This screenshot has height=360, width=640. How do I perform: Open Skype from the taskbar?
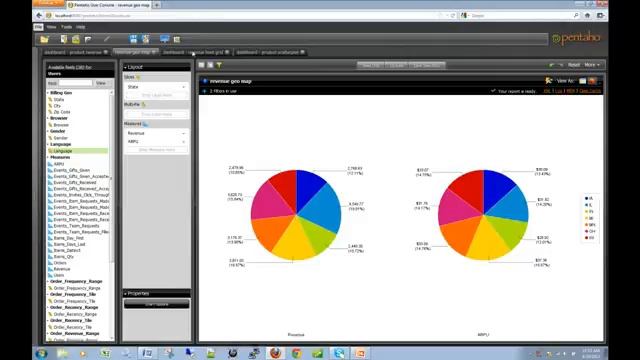tap(339, 353)
